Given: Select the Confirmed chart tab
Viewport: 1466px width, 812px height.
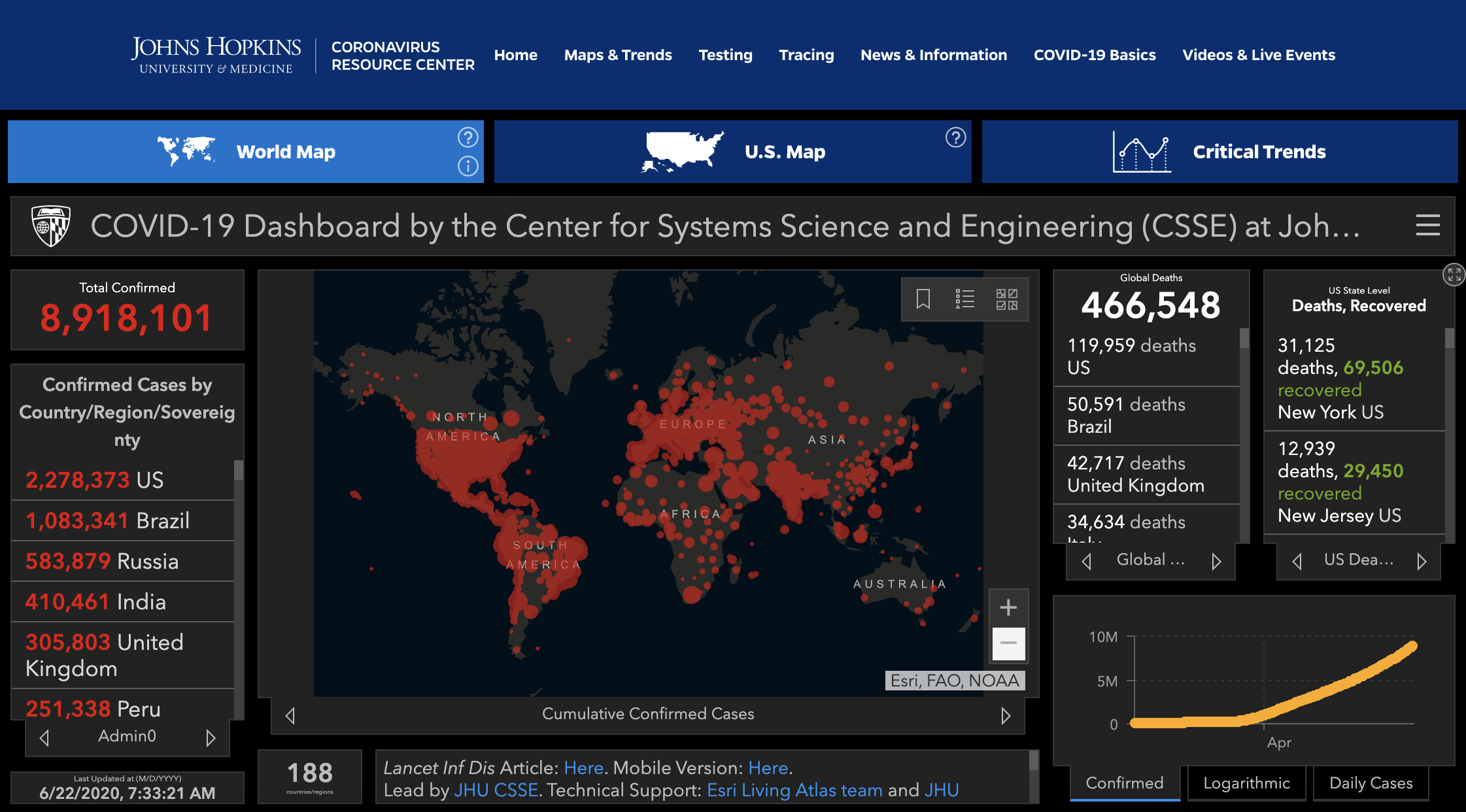Looking at the screenshot, I should [x=1125, y=783].
